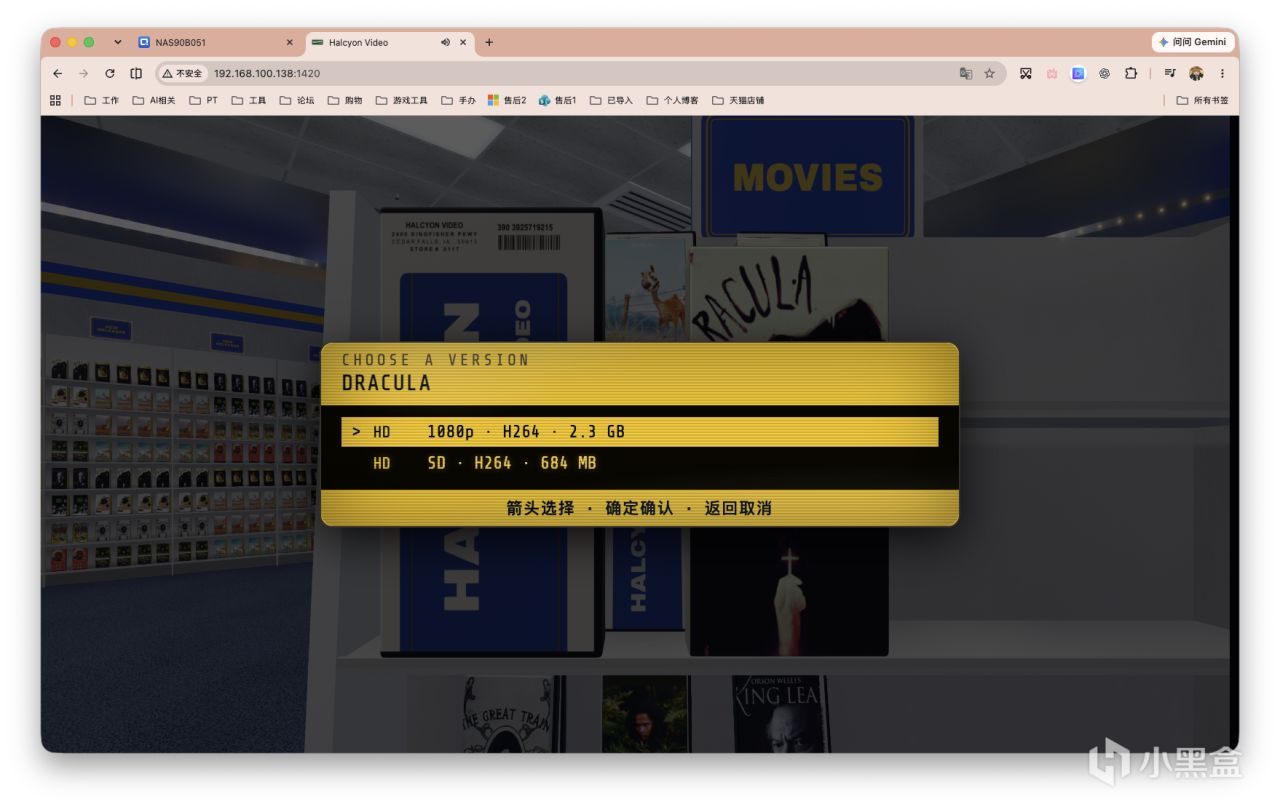
Task: Click the llama movie cover behind dialog
Action: 647,288
